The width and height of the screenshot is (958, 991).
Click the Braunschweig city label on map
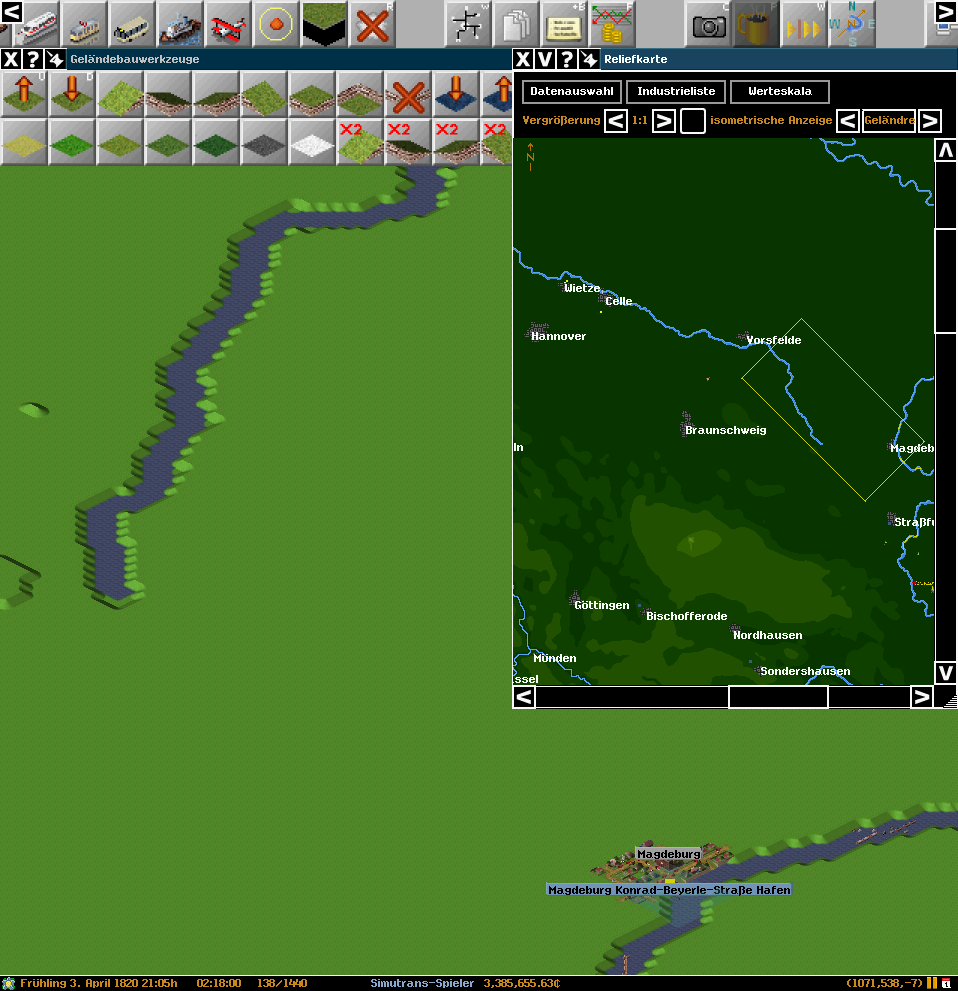[x=725, y=430]
